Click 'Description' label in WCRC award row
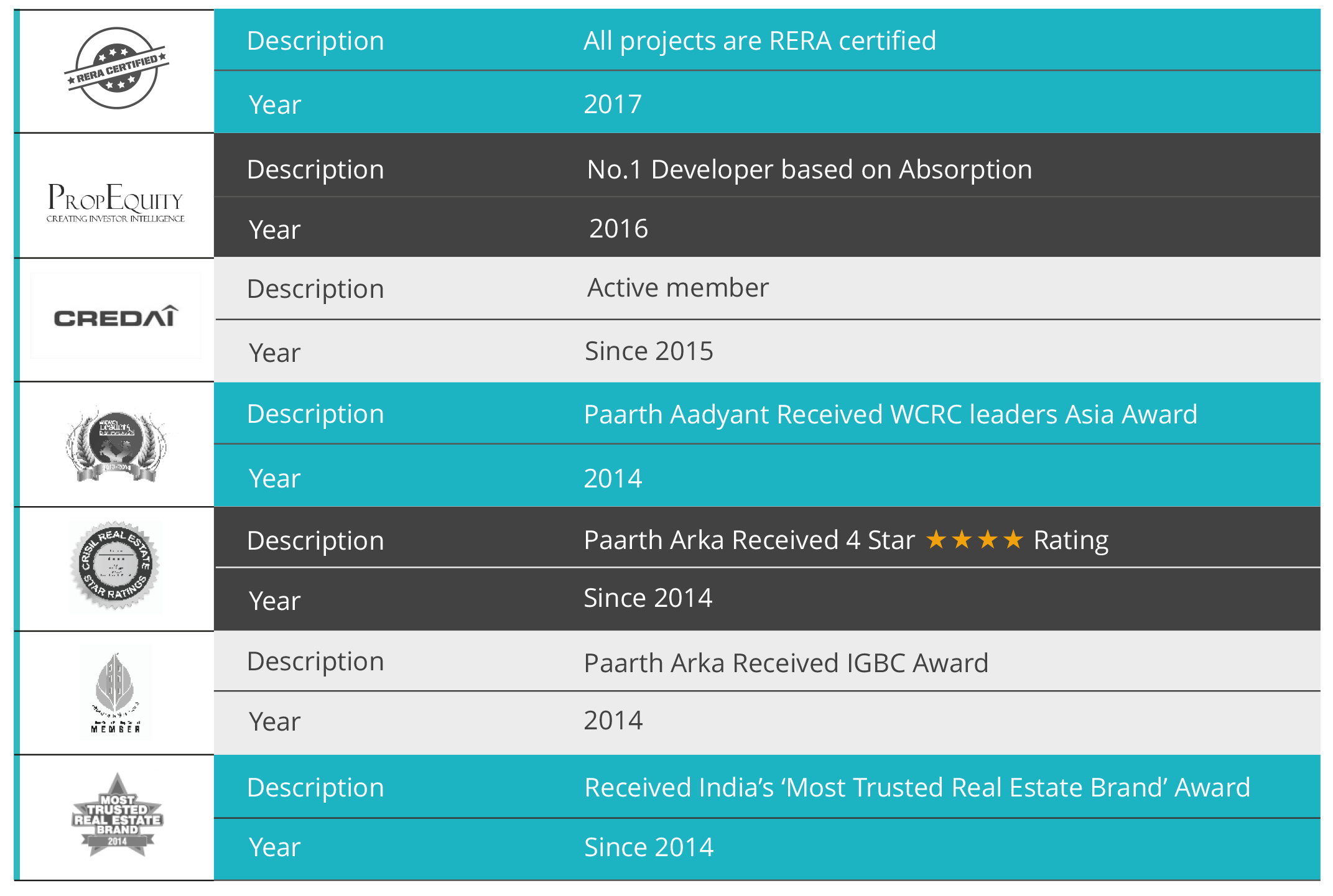 [315, 415]
